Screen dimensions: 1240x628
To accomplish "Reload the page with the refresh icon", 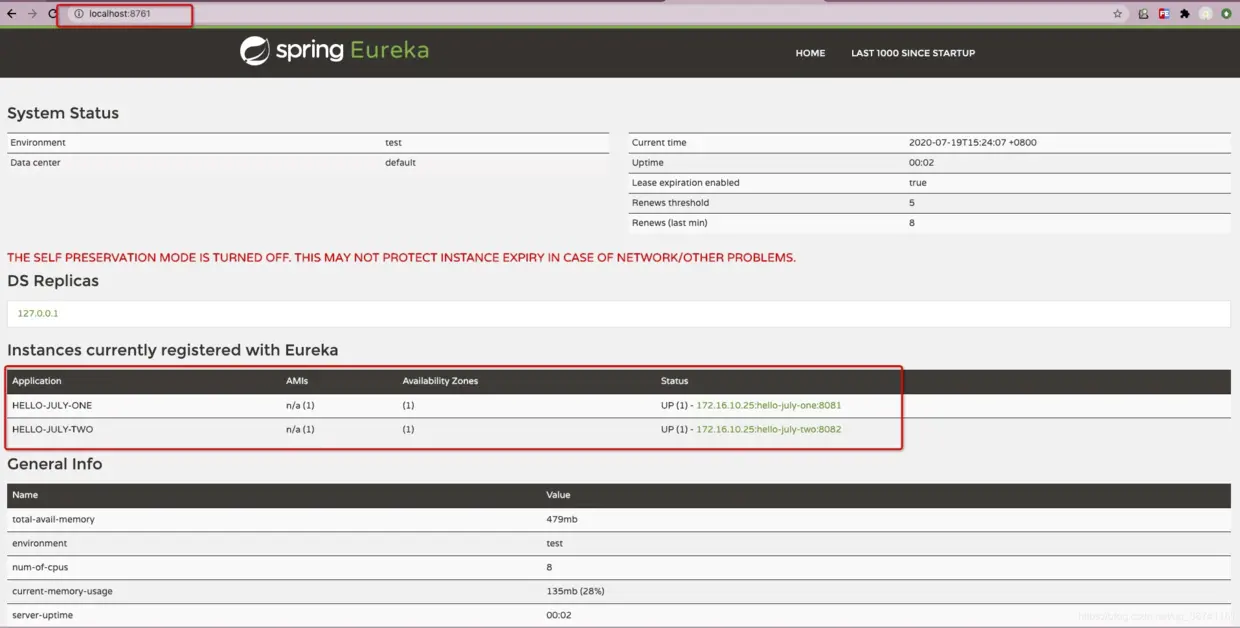I will point(52,14).
